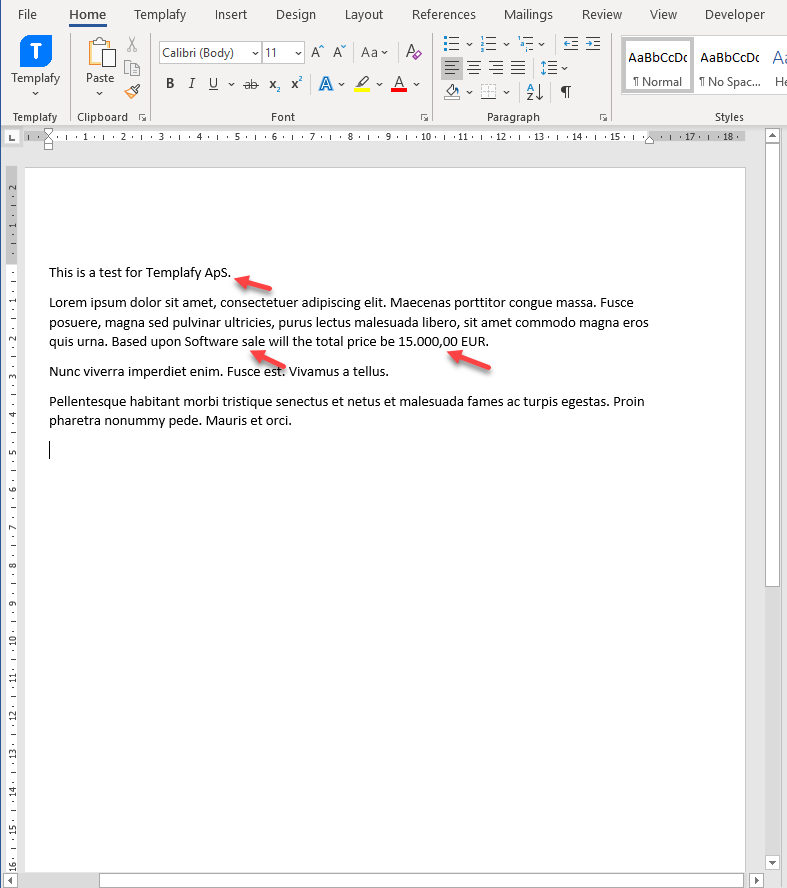
Task: Toggle italic formatting
Action: point(191,84)
